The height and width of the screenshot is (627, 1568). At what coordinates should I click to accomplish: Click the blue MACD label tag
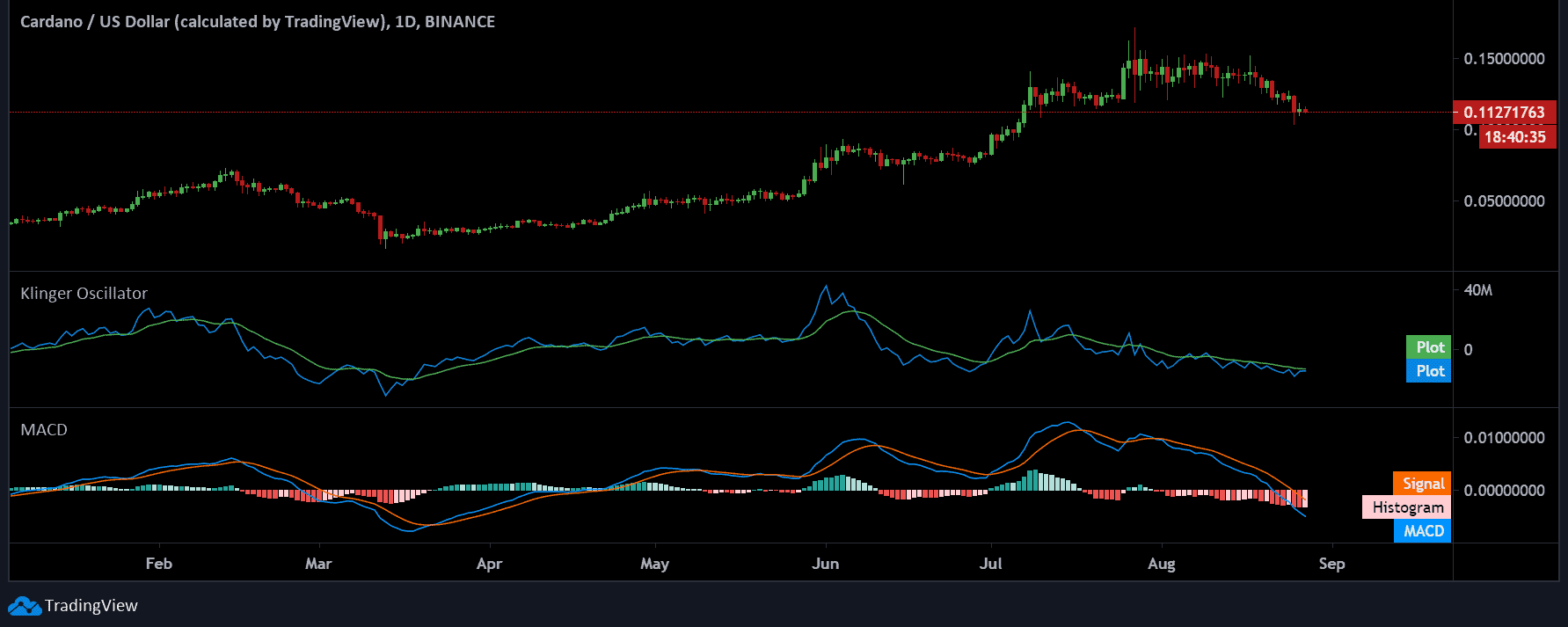coord(1422,531)
